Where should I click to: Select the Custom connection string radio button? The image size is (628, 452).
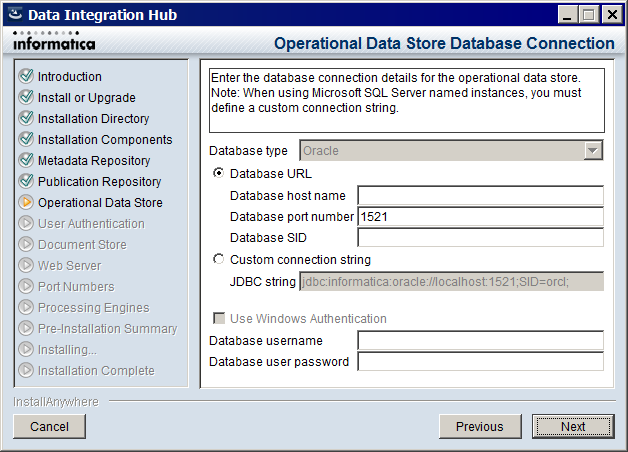[218, 259]
